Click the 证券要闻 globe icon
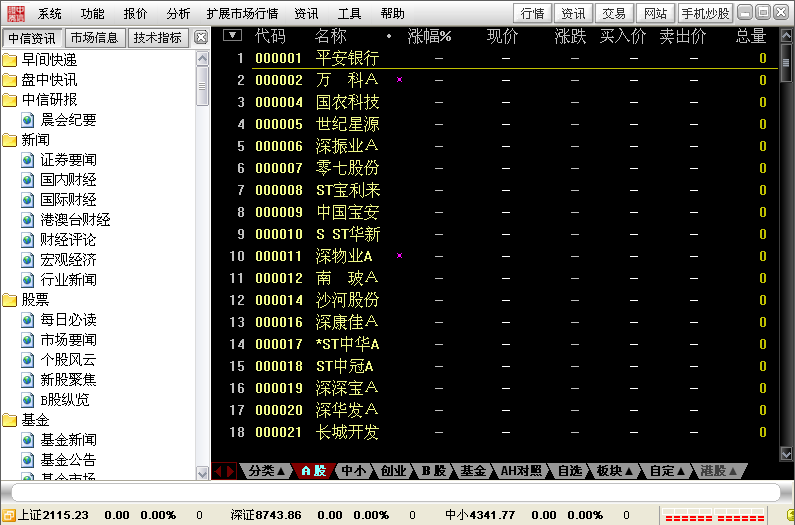Screen dimensions: 795x525 pyautogui.click(x=28, y=160)
